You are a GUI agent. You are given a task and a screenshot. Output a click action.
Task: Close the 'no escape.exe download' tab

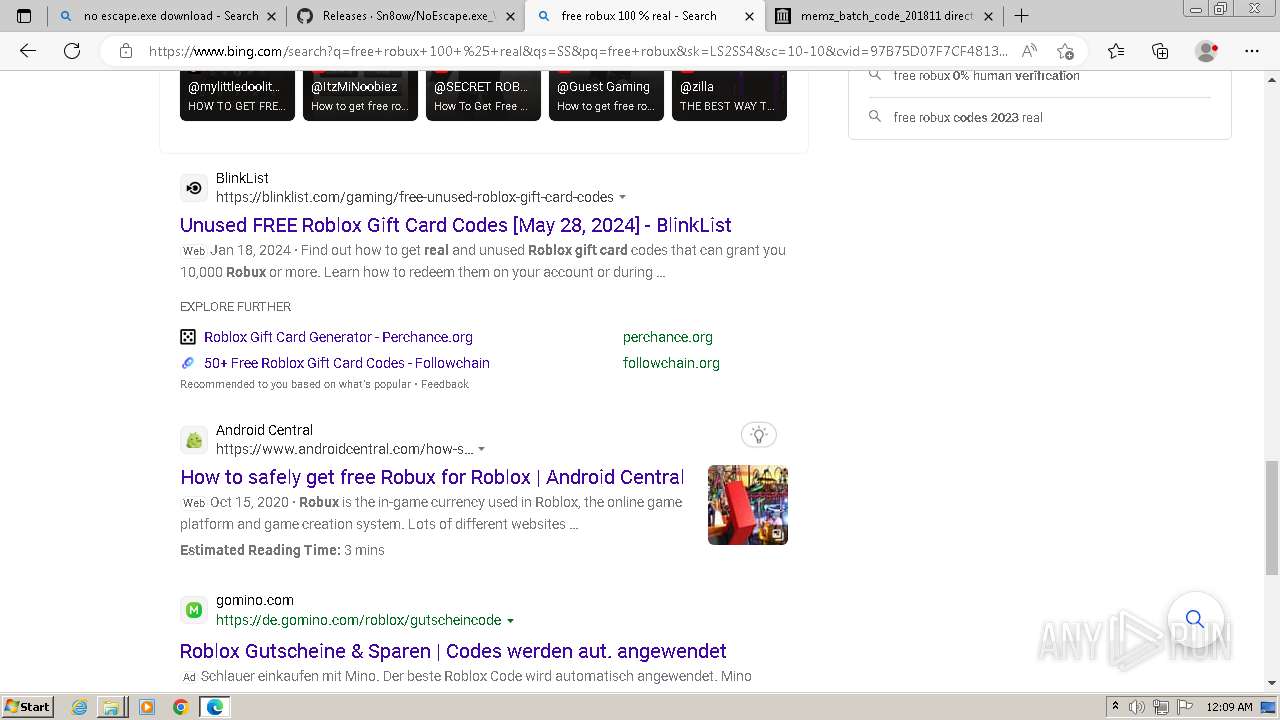click(271, 16)
